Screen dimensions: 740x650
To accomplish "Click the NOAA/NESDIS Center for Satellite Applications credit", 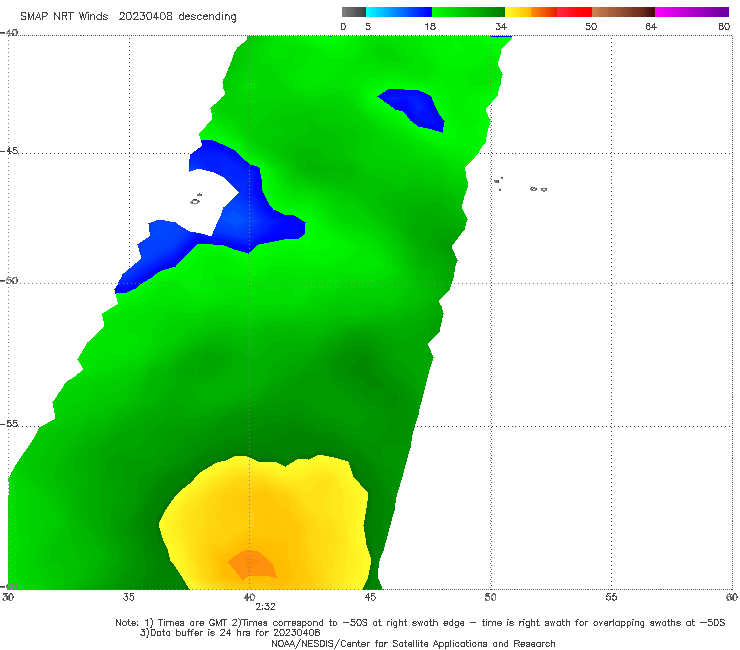I will coord(413,643).
